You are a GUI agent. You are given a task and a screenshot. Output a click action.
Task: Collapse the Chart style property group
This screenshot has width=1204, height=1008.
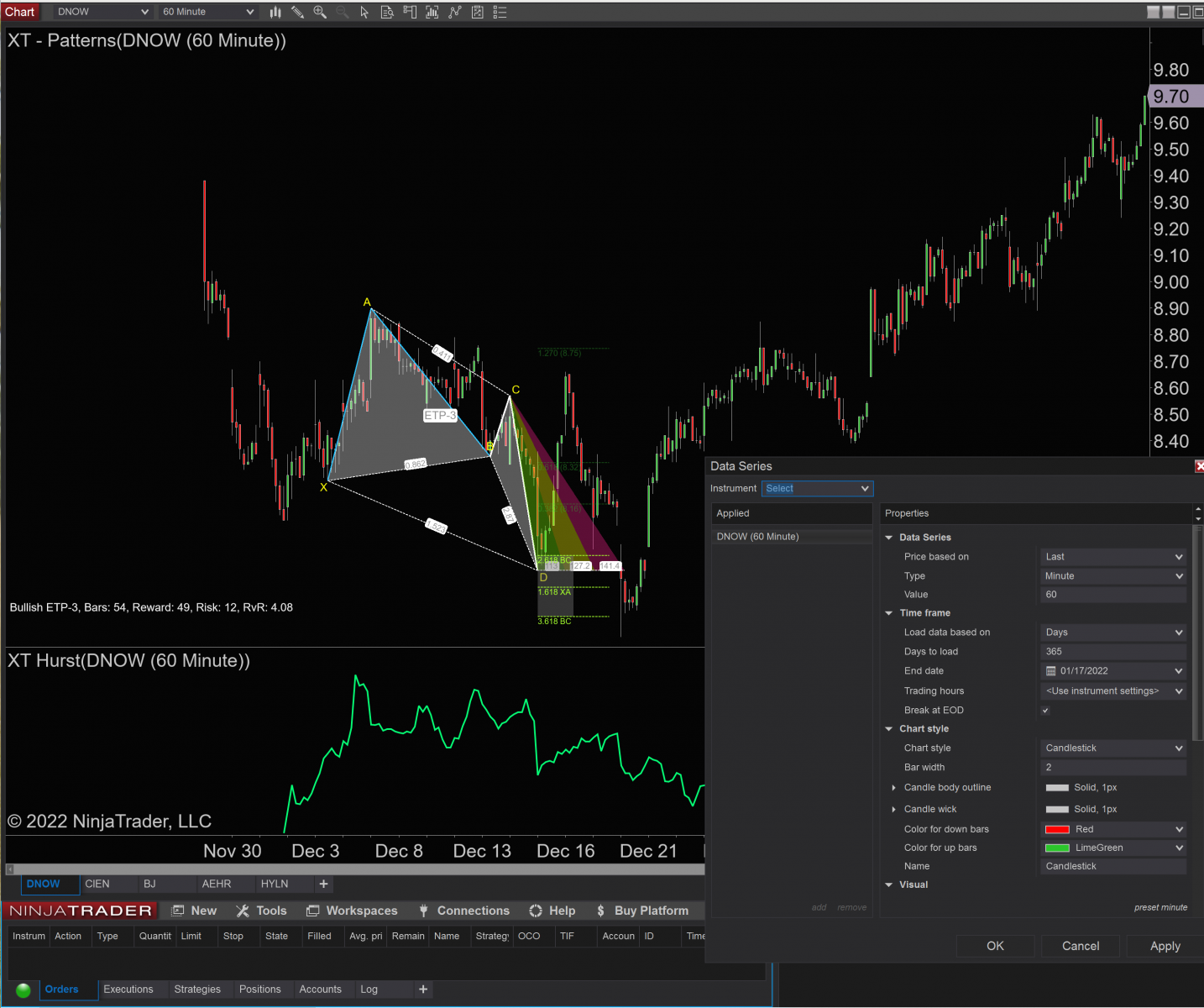pyautogui.click(x=889, y=729)
